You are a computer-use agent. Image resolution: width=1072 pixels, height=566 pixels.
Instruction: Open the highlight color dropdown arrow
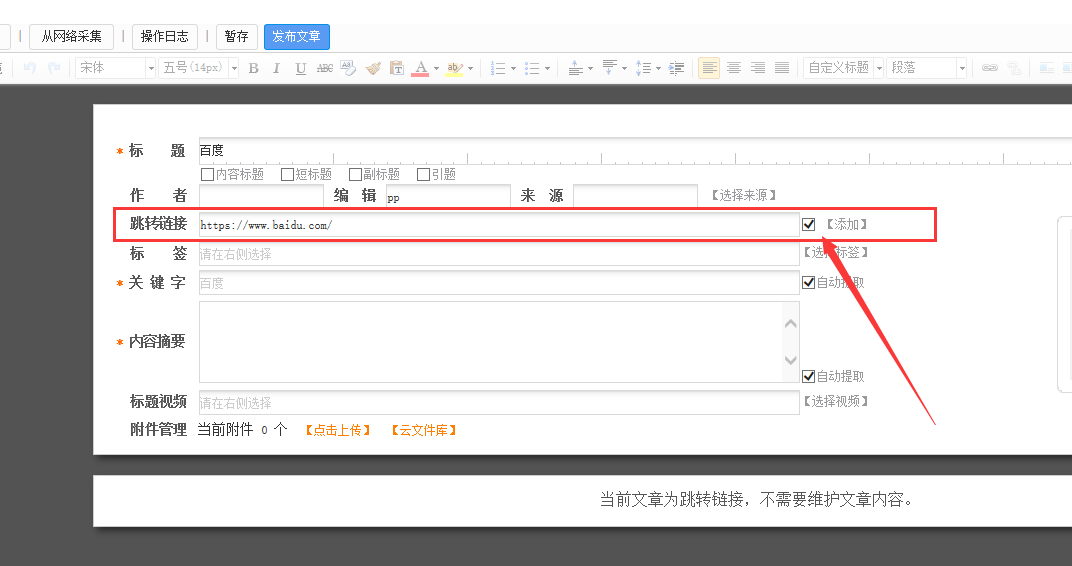(x=470, y=68)
